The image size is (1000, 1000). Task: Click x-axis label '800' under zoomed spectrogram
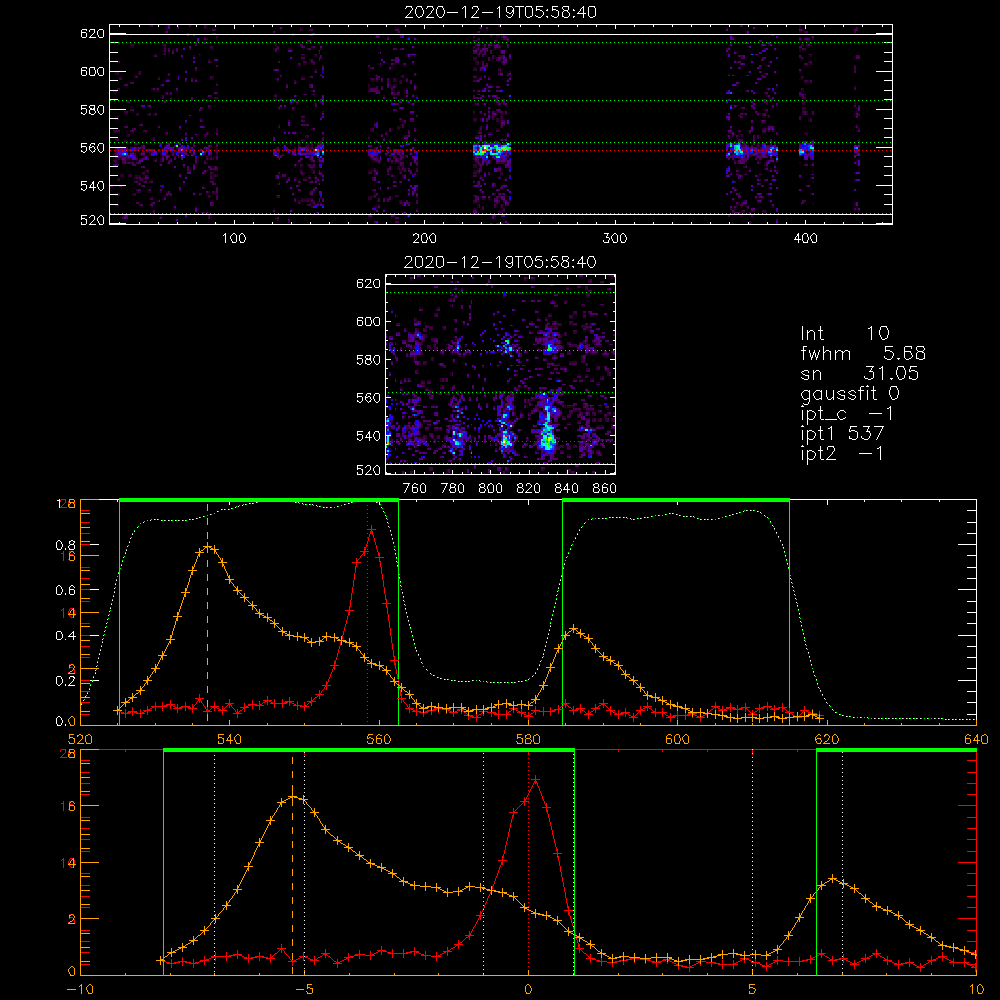tap(490, 488)
